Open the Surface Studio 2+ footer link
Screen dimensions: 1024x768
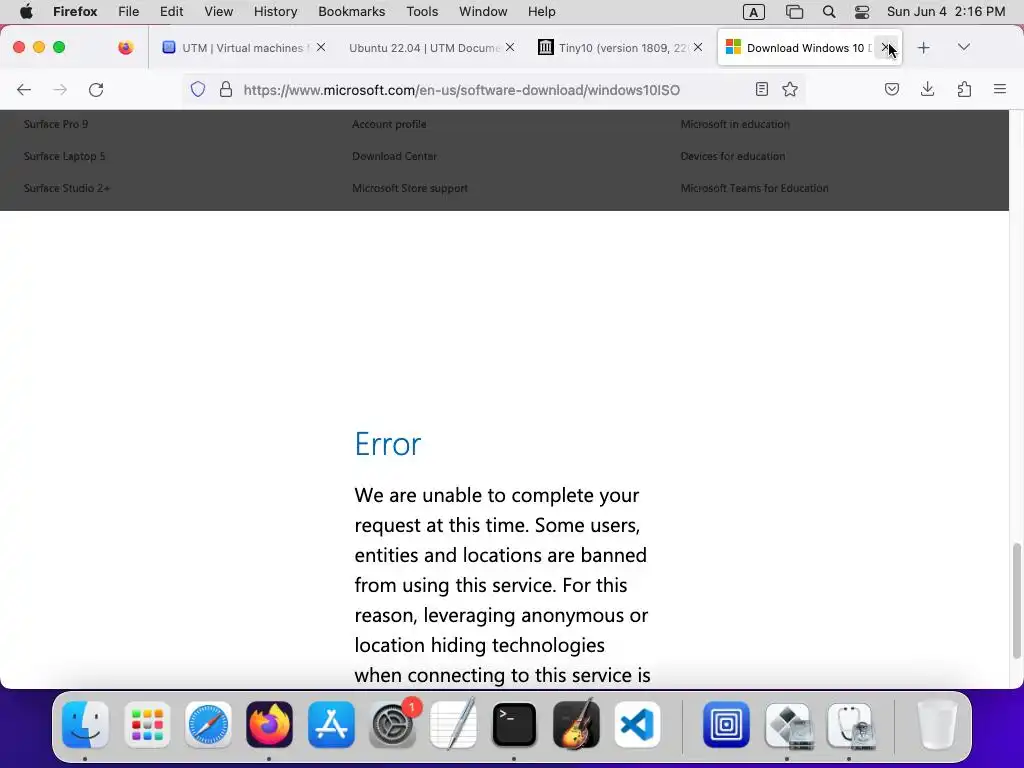pyautogui.click(x=67, y=188)
